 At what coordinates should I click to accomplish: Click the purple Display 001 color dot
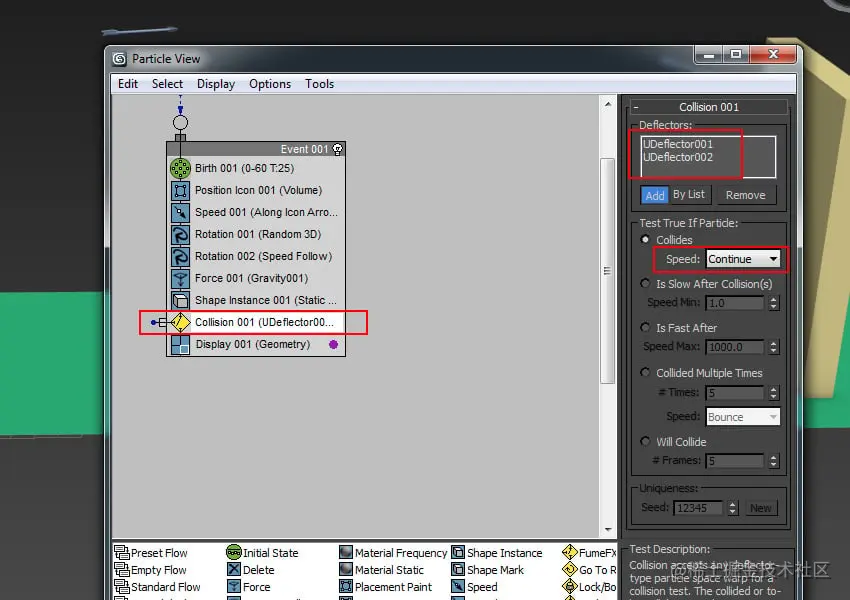333,344
